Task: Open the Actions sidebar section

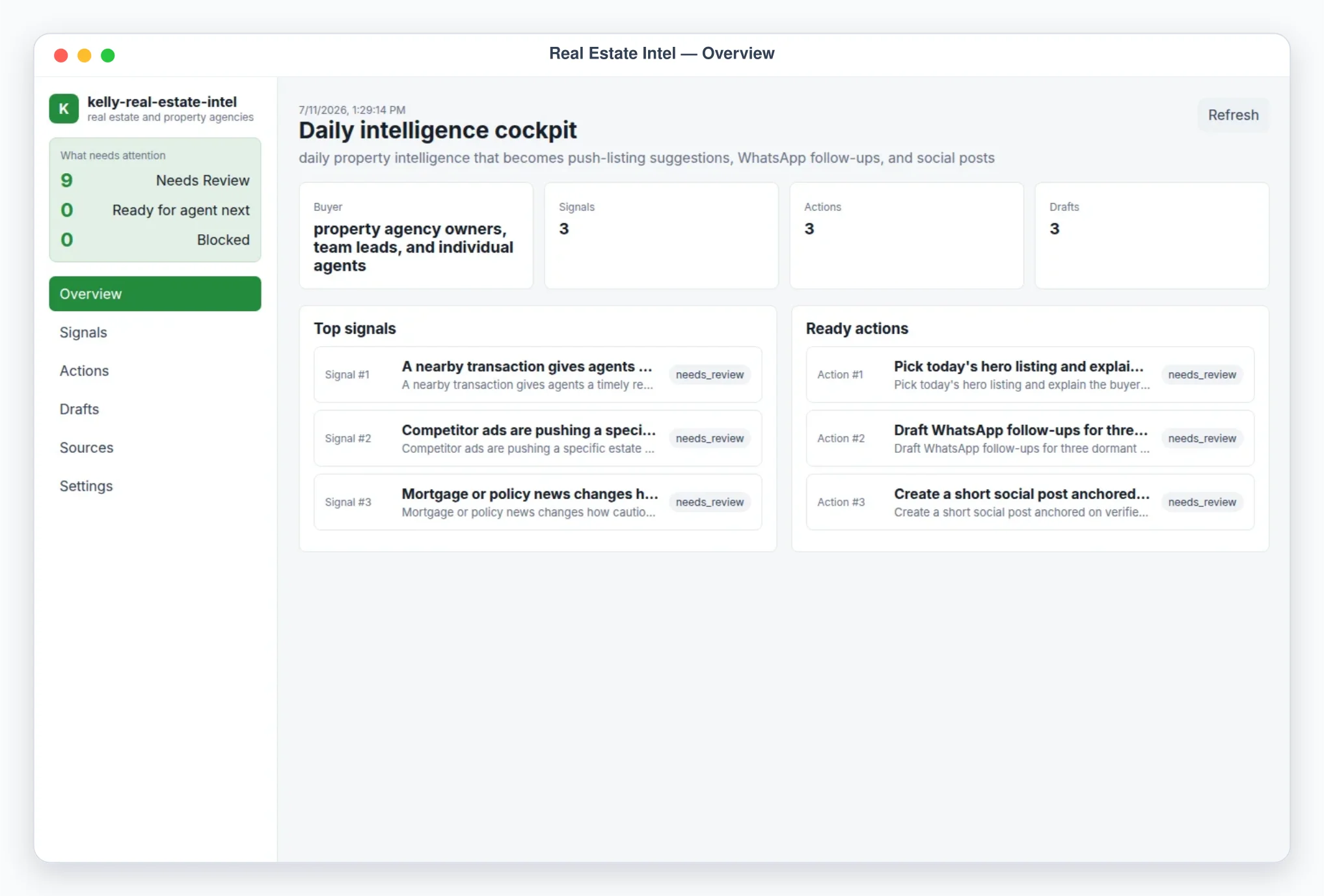Action: [x=155, y=370]
